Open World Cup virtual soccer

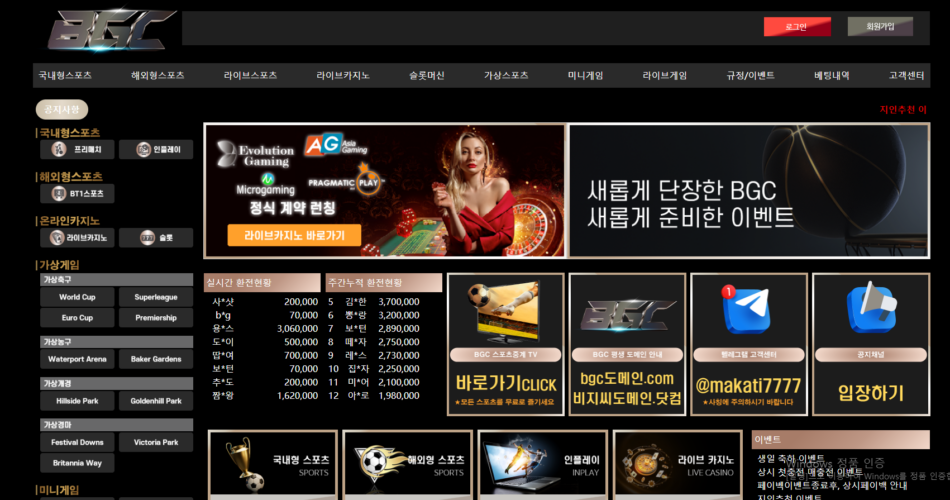(x=77, y=298)
